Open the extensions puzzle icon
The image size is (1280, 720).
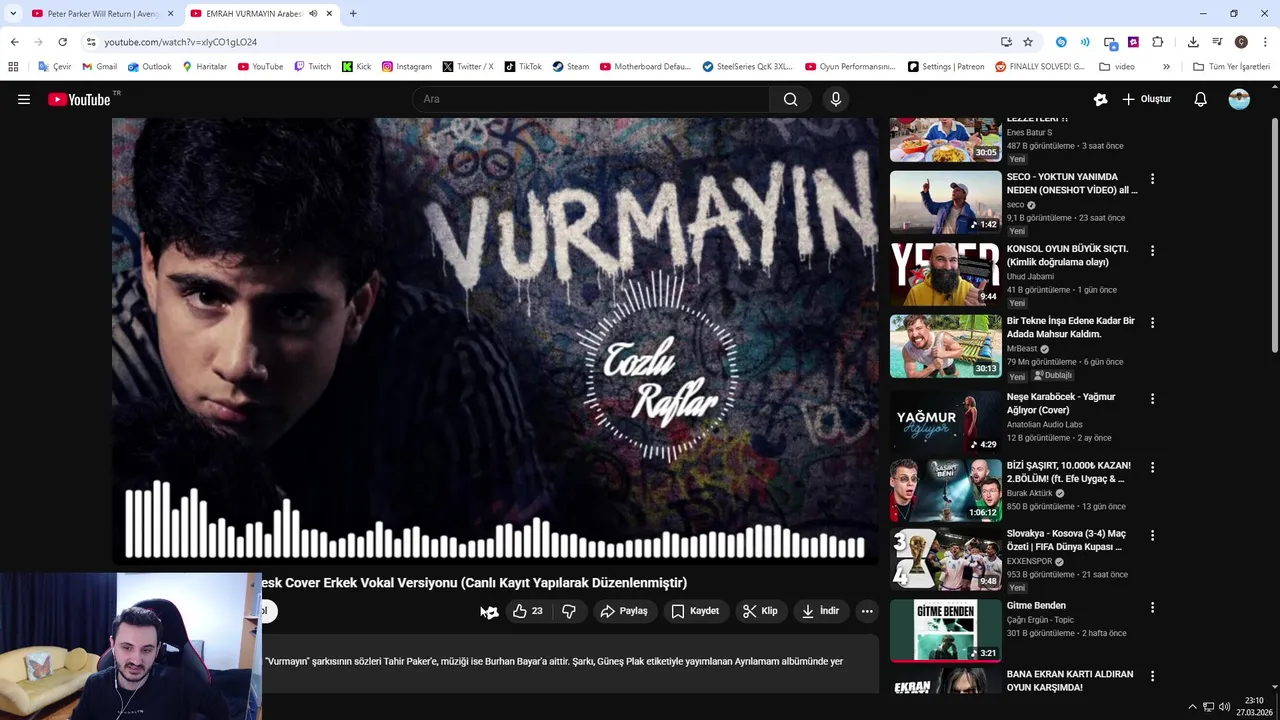1158,42
